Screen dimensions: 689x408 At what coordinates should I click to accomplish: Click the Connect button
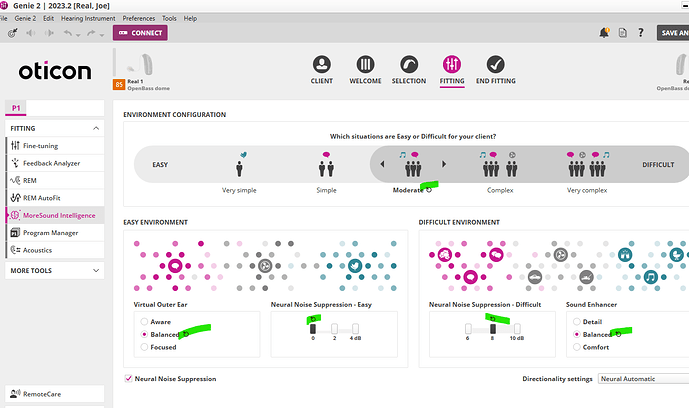click(x=140, y=33)
